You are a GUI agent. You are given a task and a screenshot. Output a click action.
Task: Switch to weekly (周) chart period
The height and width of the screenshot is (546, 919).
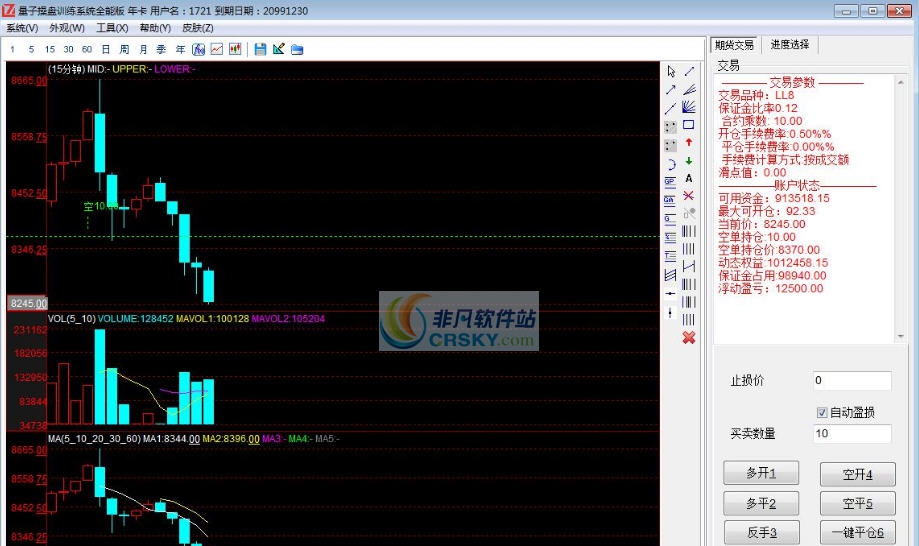point(124,50)
